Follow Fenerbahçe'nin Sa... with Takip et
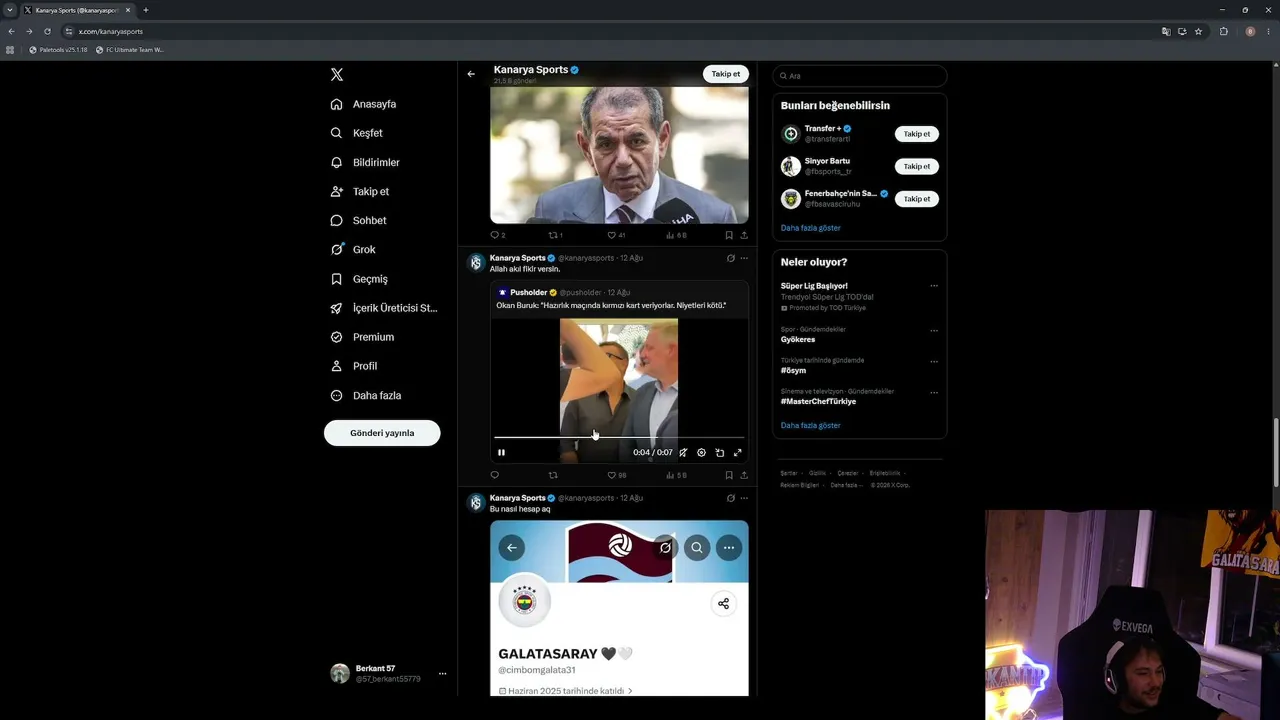Image resolution: width=1280 pixels, height=720 pixels. coord(917,199)
